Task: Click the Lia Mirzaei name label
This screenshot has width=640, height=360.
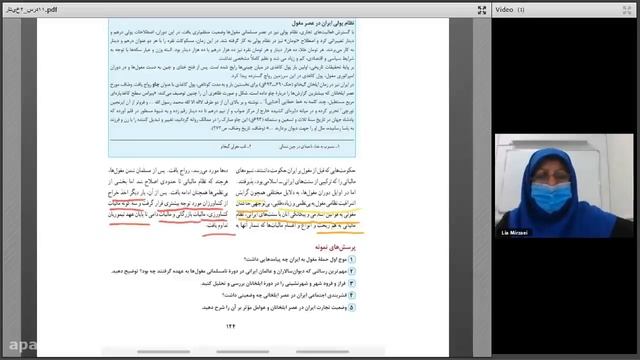Action: (514, 233)
